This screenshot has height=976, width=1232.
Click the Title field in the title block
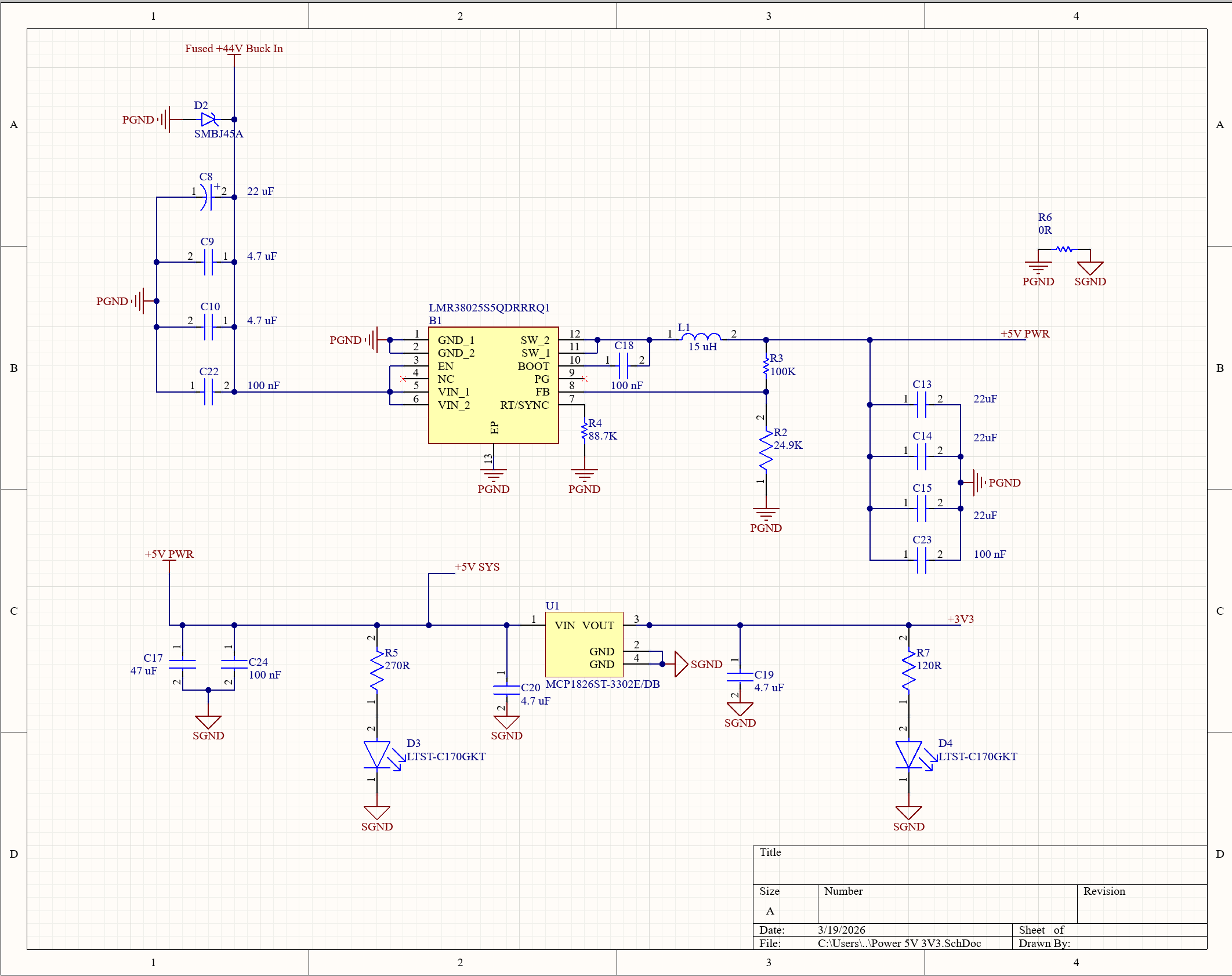[x=771, y=852]
